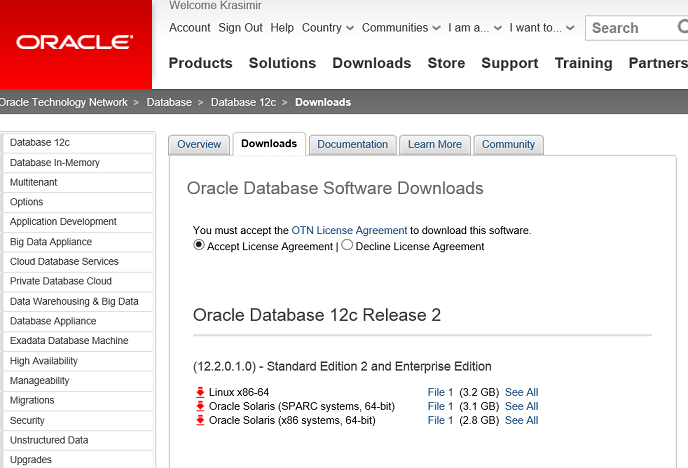The image size is (688, 468).
Task: Open the OTN License Agreement link
Action: (x=349, y=230)
